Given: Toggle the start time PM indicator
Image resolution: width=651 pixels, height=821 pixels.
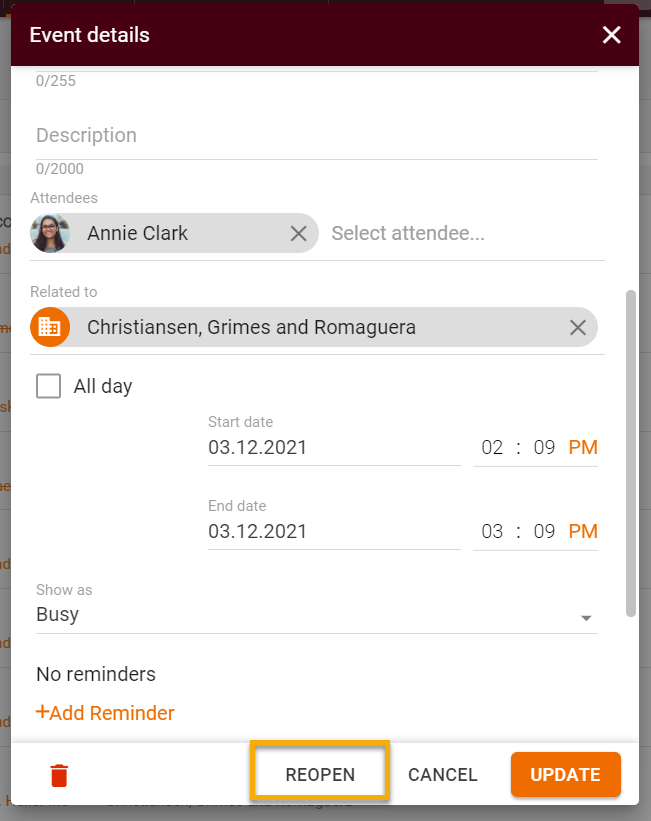Looking at the screenshot, I should (583, 448).
